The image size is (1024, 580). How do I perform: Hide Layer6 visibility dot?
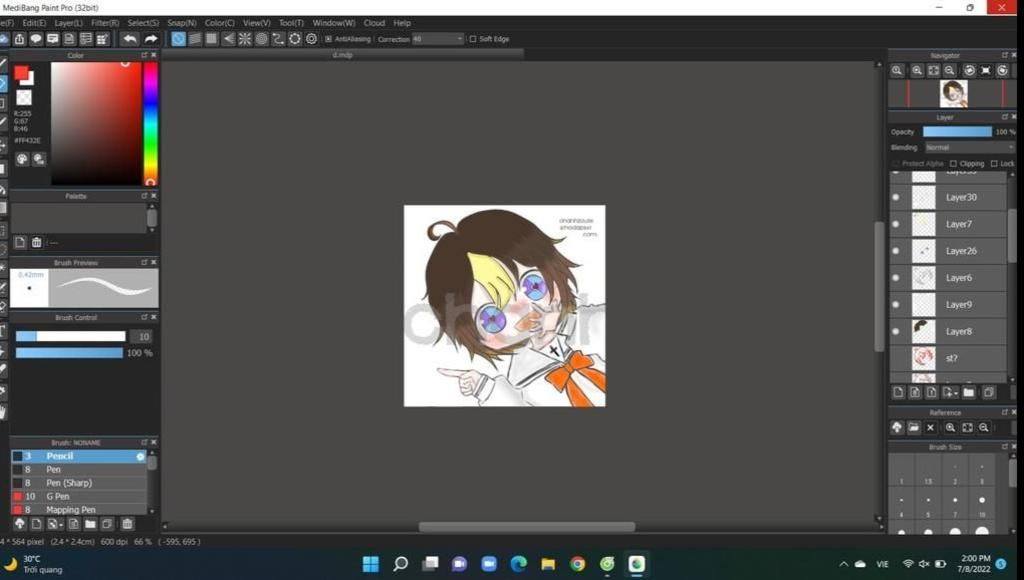(896, 278)
